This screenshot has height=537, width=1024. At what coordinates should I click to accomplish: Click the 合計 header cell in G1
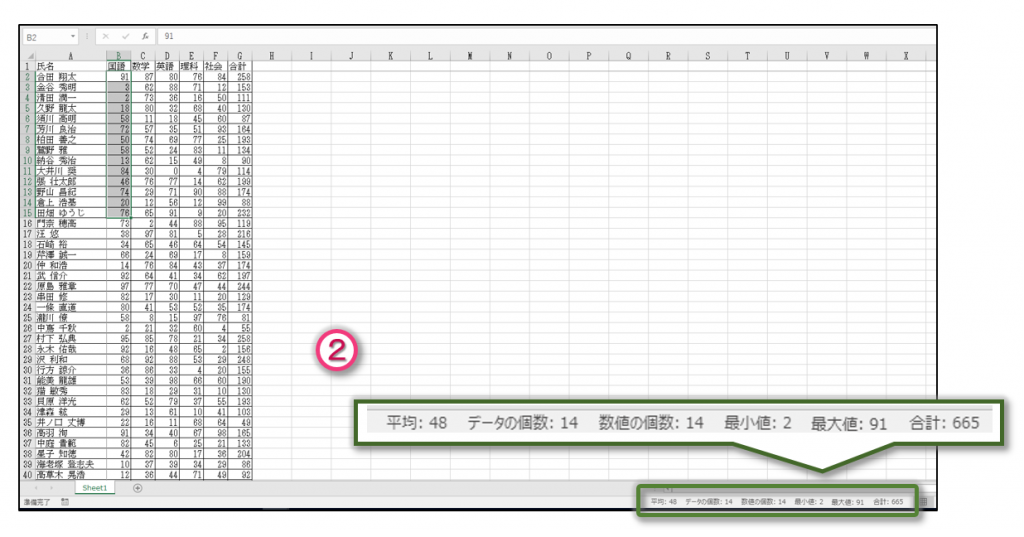pos(240,66)
